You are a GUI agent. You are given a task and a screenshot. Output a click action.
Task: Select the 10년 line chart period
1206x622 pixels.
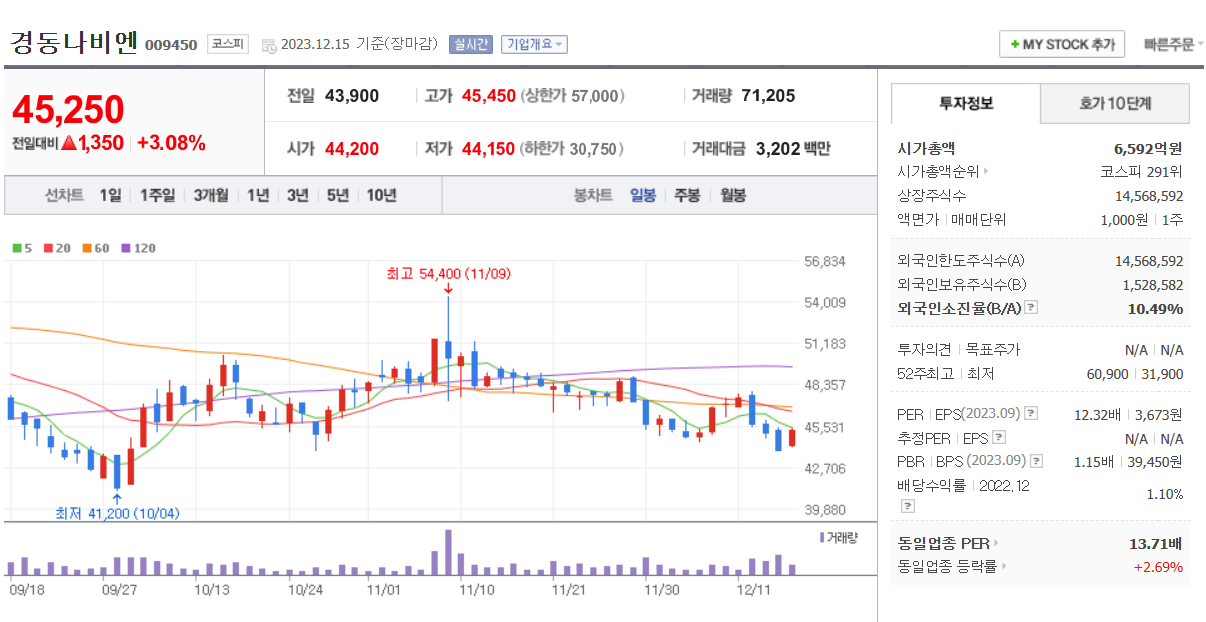[381, 195]
